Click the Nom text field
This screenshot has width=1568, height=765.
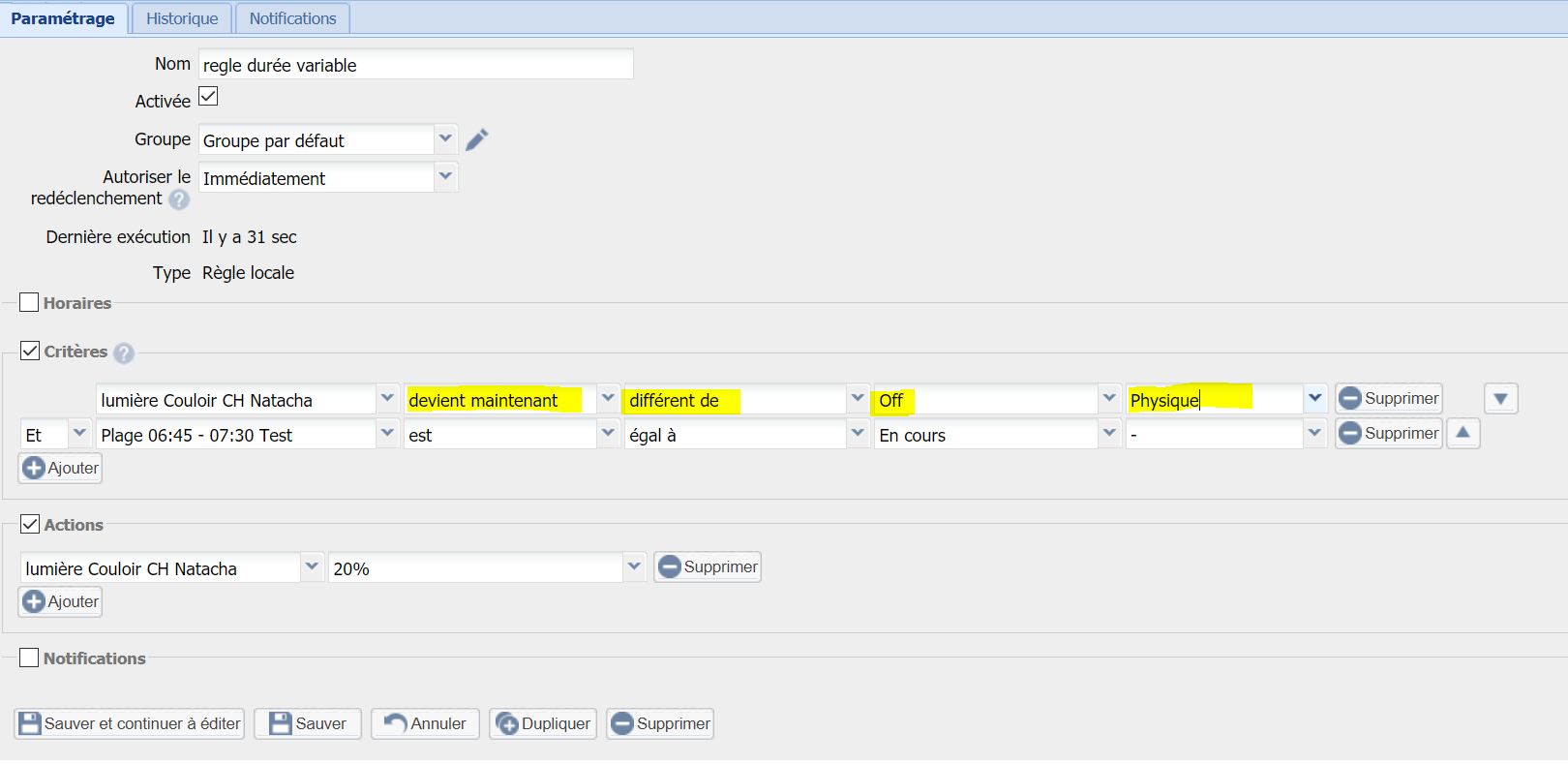click(415, 65)
